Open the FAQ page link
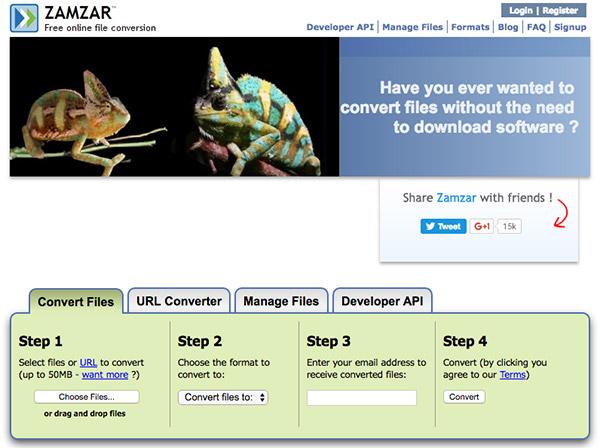Image resolution: width=600 pixels, height=448 pixels. [537, 29]
